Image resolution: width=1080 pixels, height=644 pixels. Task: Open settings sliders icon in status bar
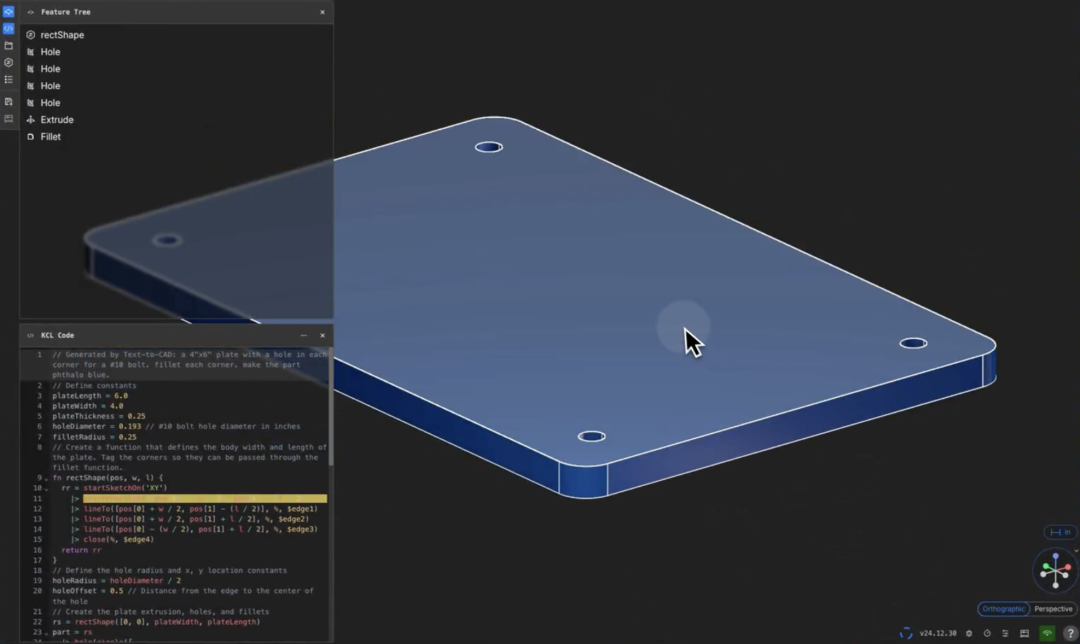[x=1005, y=633]
